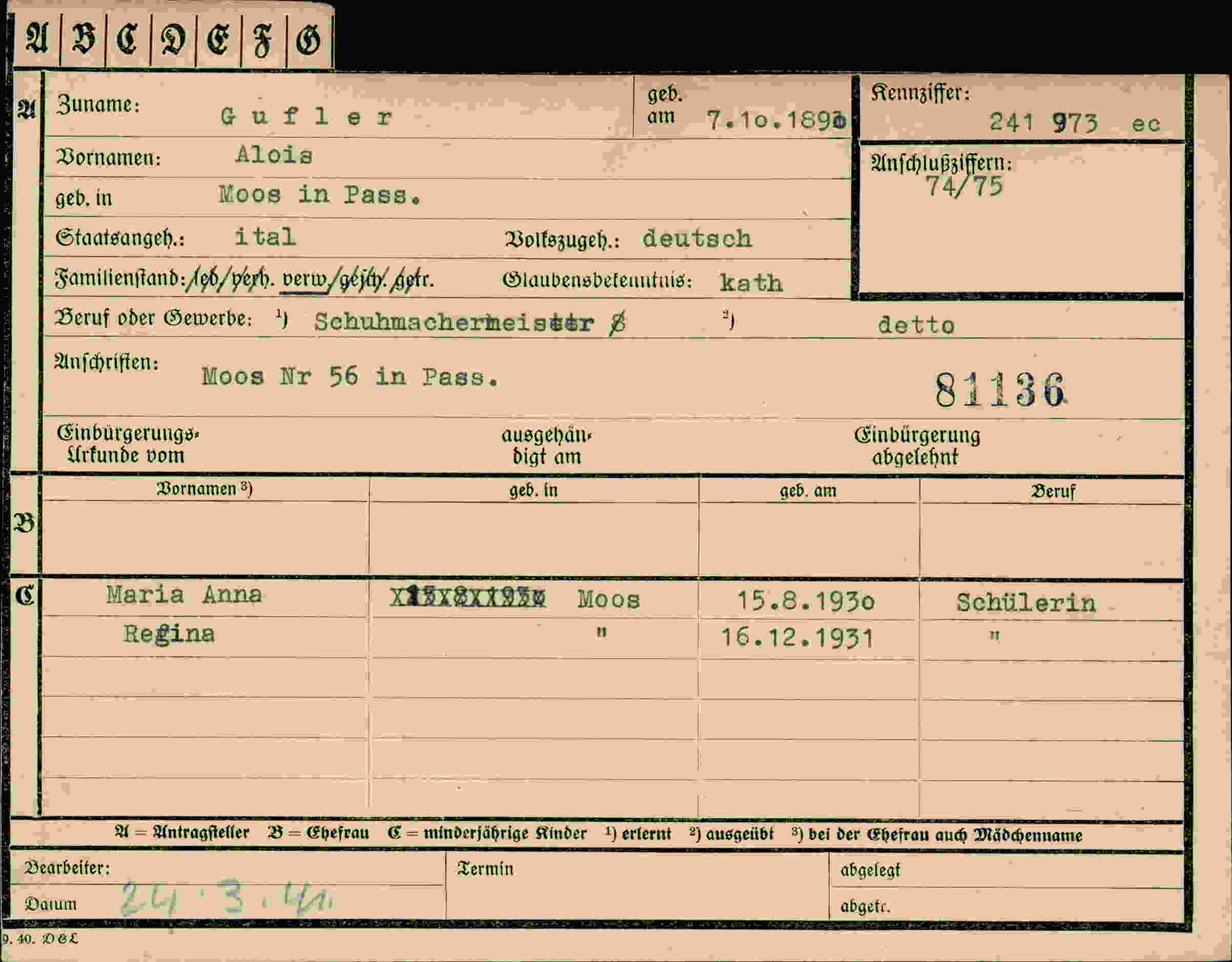Click the citizenship value 'ital'
The height and width of the screenshot is (962, 1232).
tap(265, 236)
